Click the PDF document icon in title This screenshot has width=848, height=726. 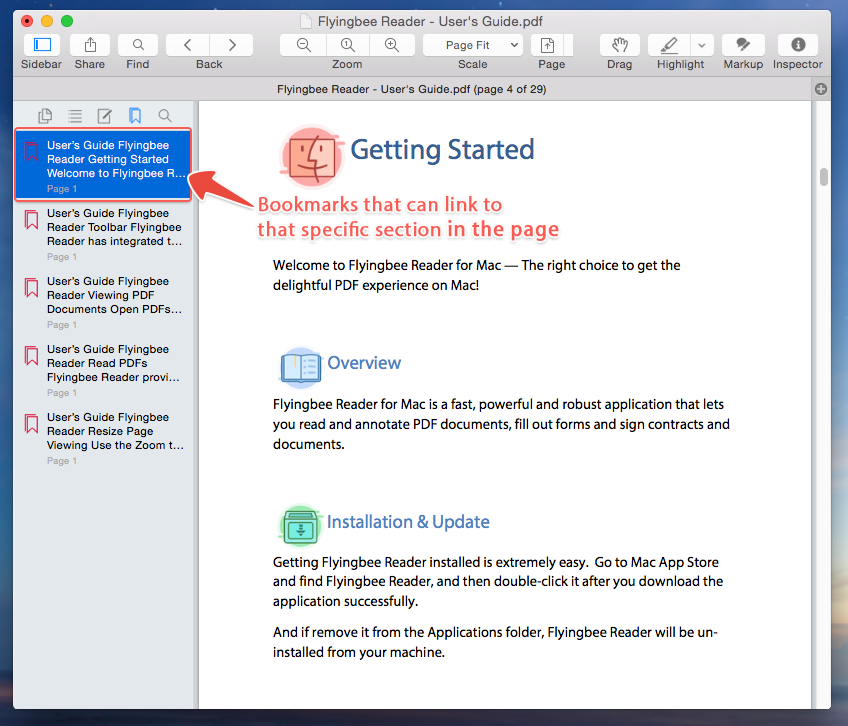click(306, 21)
